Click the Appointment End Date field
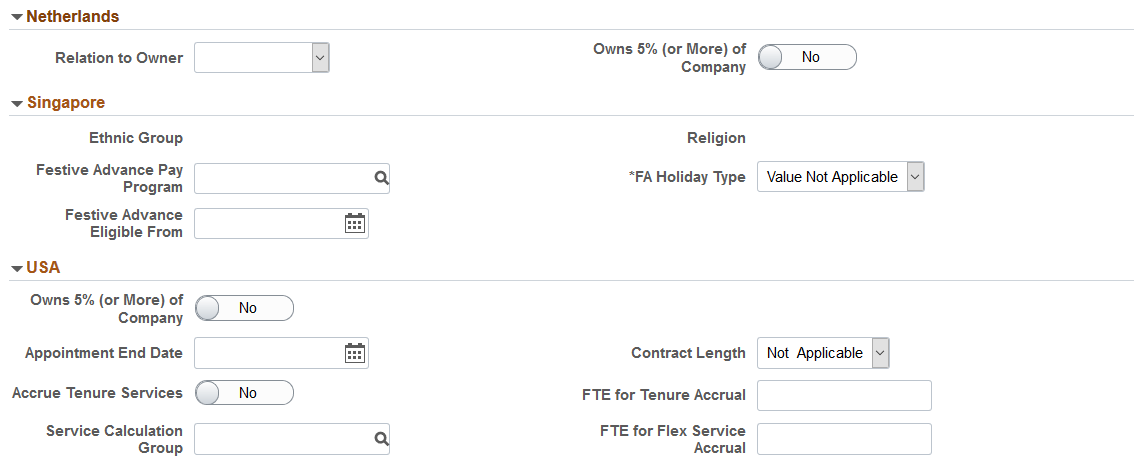The width and height of the screenshot is (1140, 459). [269, 353]
